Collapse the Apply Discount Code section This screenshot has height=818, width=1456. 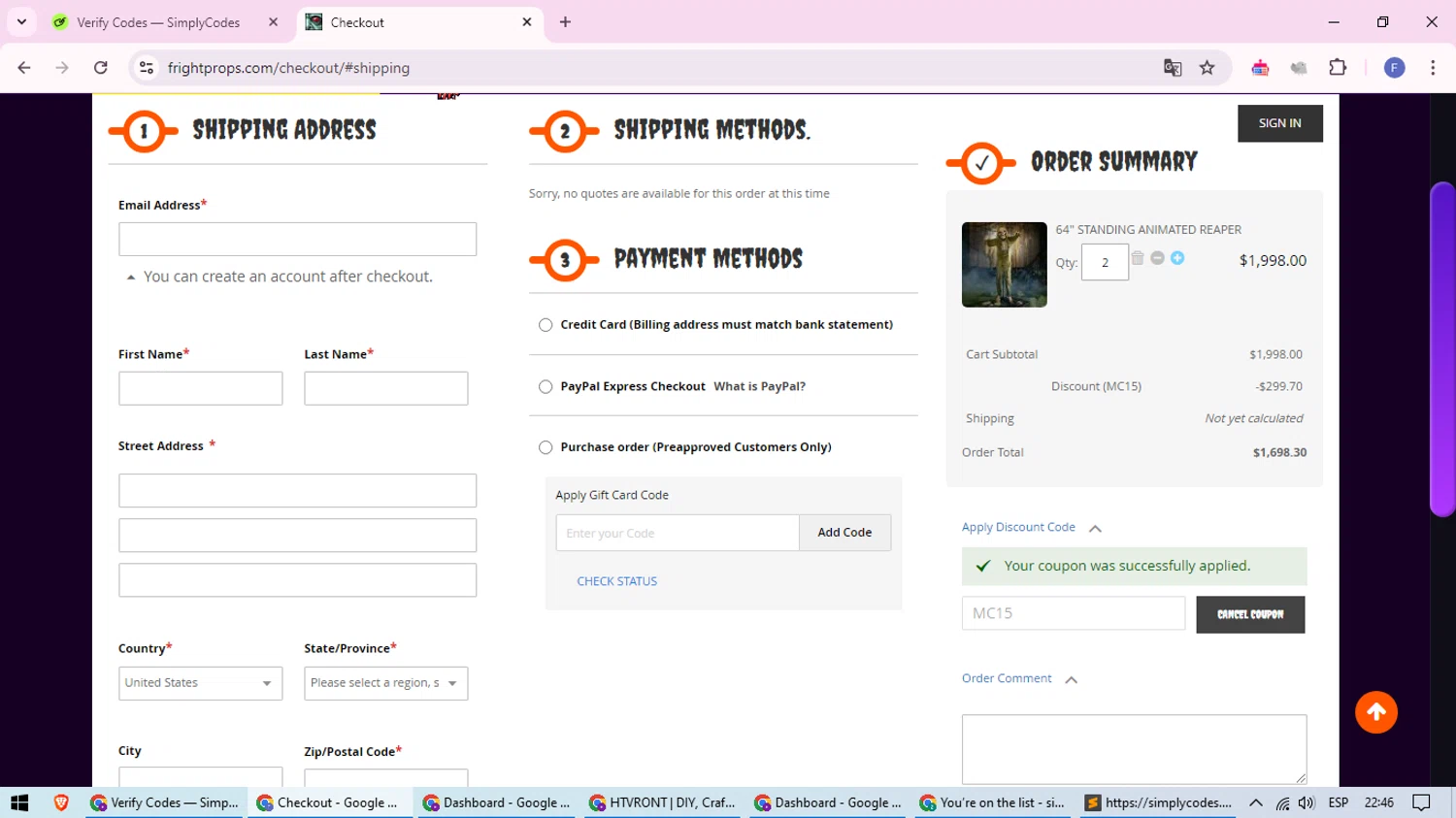tap(1095, 529)
